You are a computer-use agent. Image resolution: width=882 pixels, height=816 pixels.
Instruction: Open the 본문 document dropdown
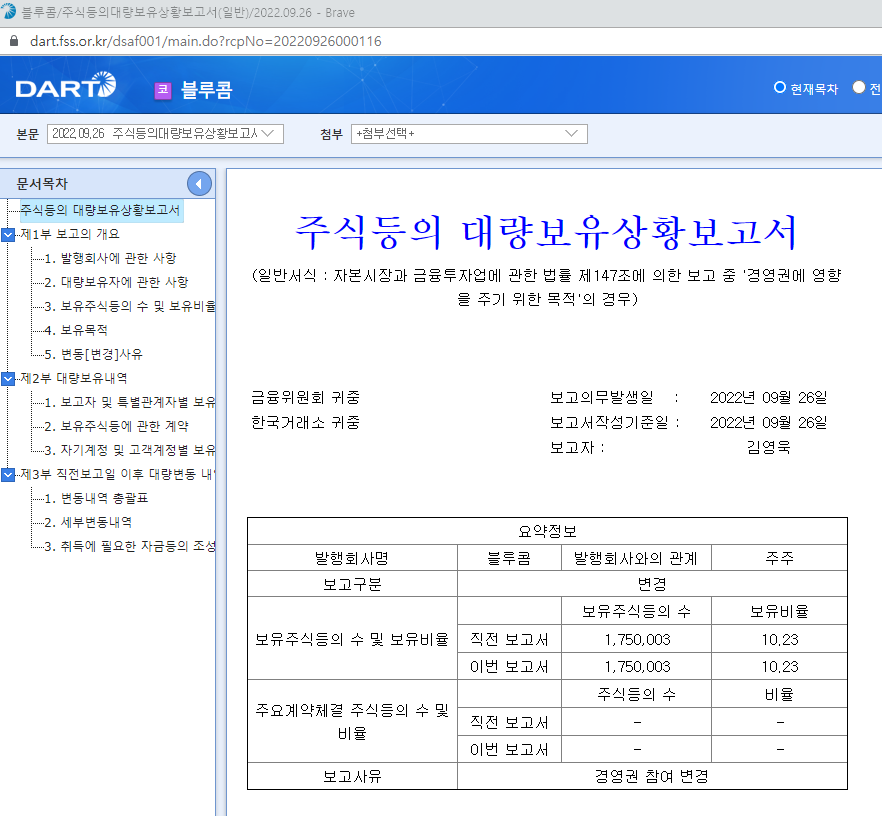click(x=165, y=134)
